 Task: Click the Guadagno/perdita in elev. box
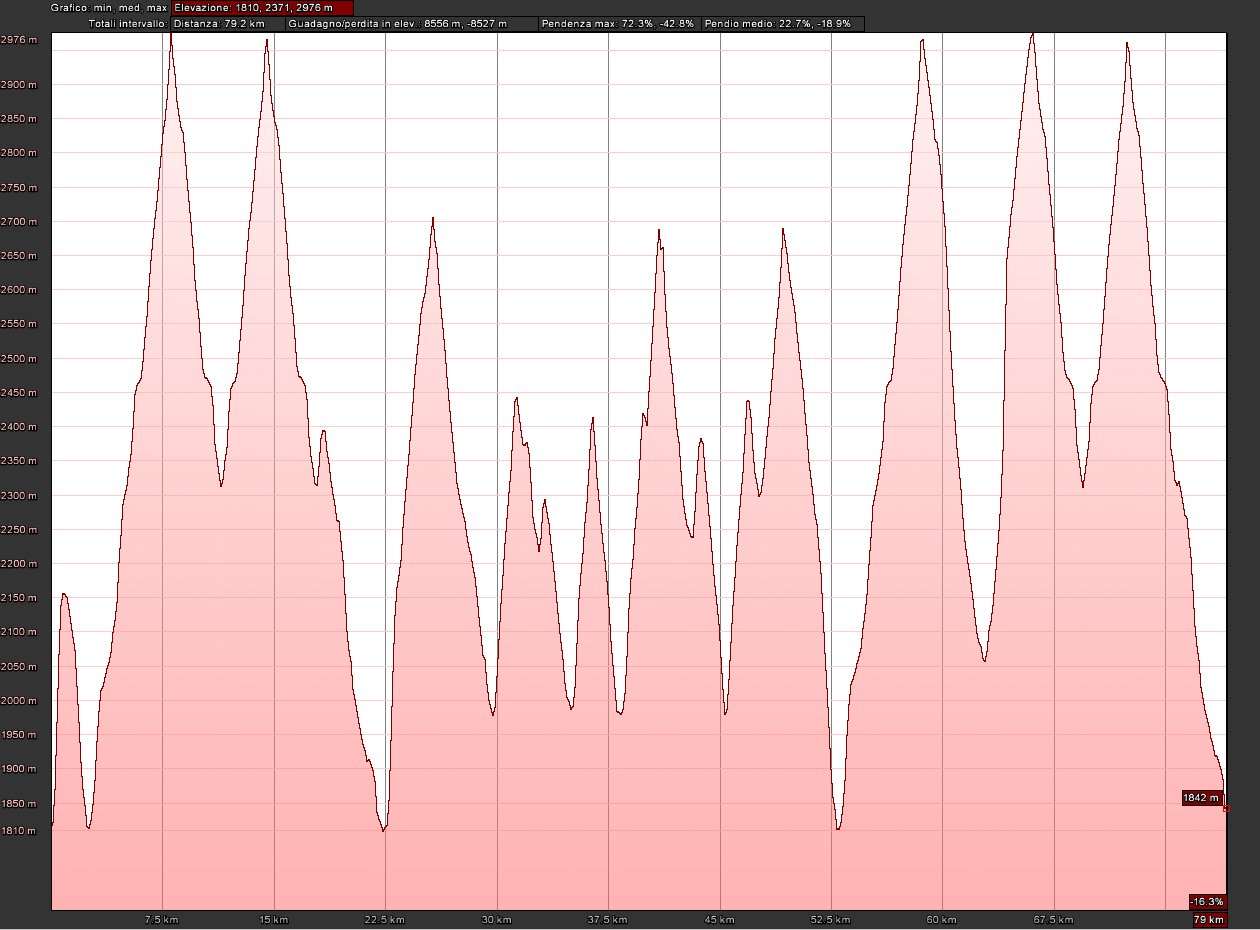pyautogui.click(x=411, y=22)
